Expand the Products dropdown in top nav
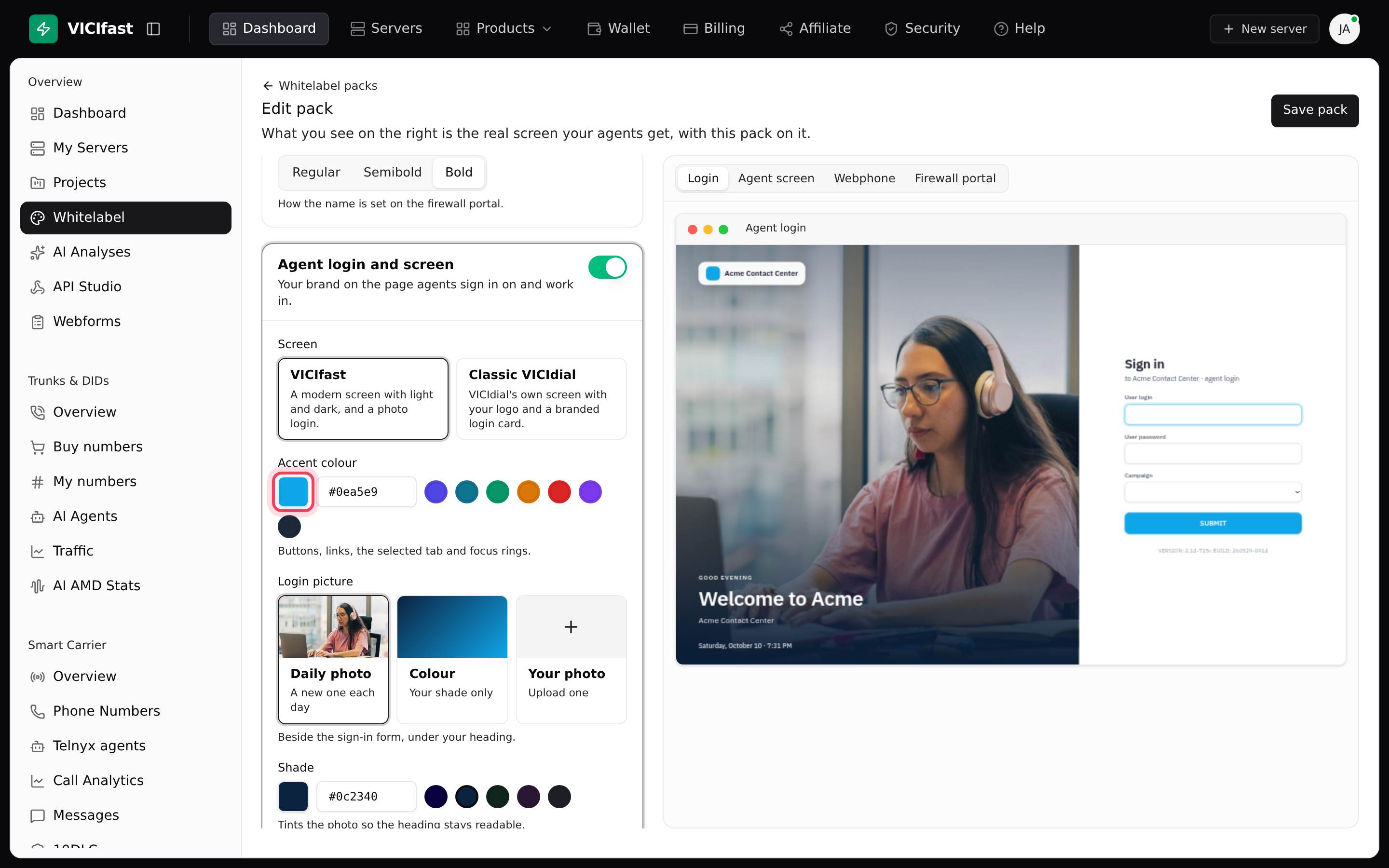Viewport: 1389px width, 868px height. 504,29
